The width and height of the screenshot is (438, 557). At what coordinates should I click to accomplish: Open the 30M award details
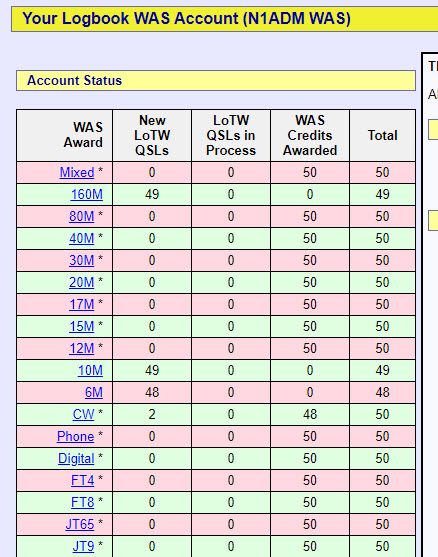coord(81,261)
